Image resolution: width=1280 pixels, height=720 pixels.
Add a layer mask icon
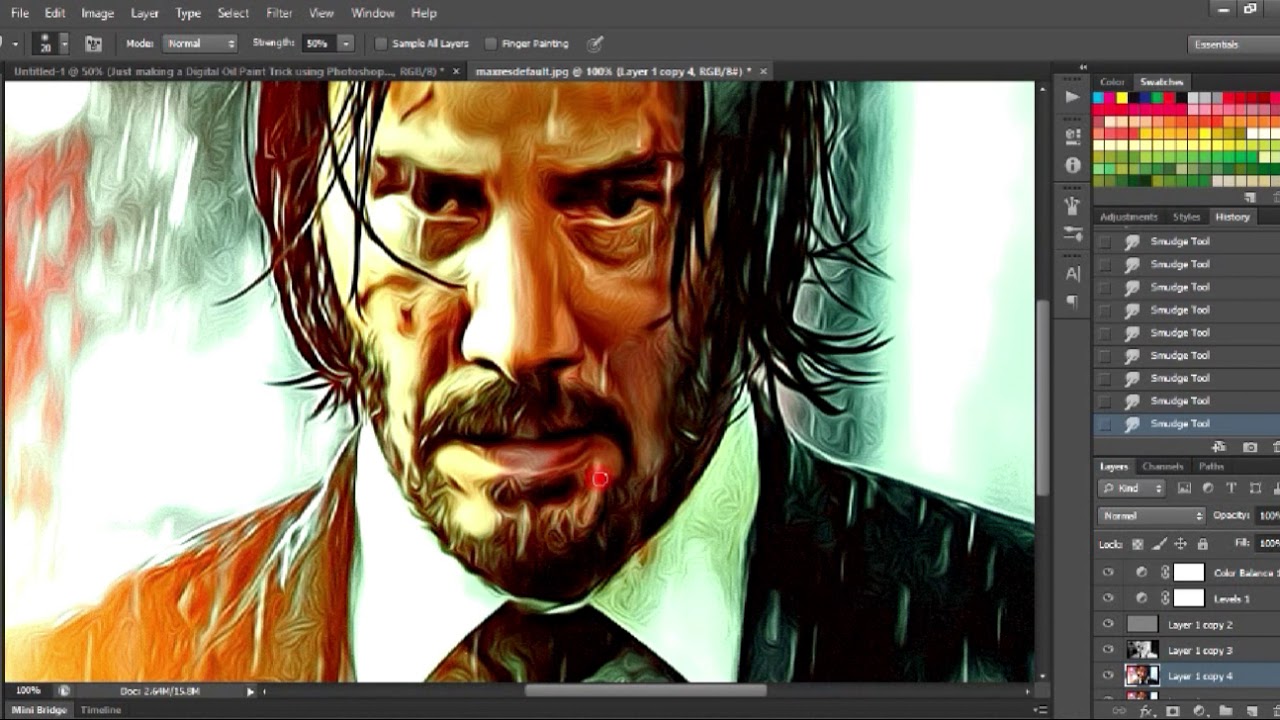pos(1173,711)
